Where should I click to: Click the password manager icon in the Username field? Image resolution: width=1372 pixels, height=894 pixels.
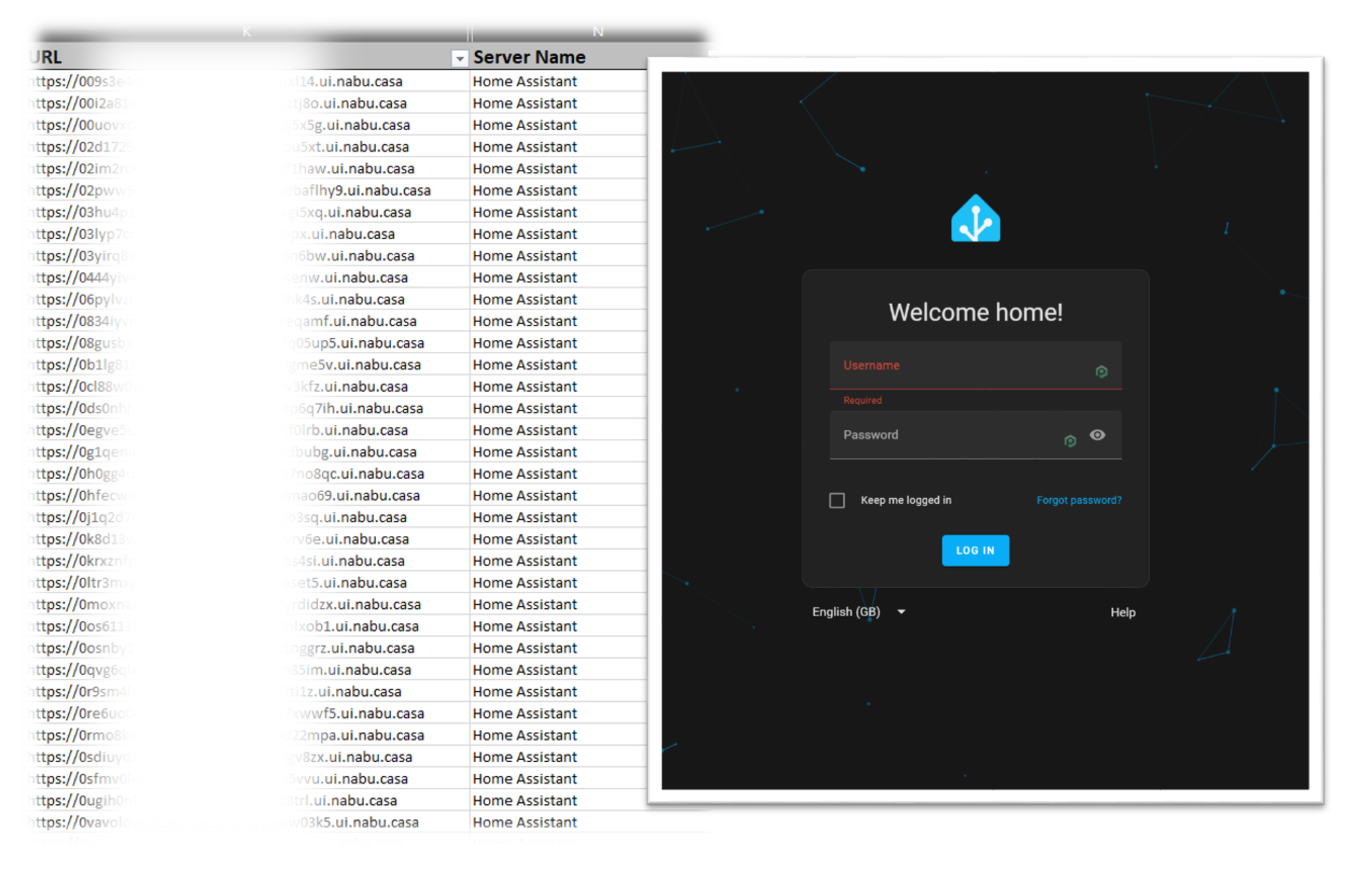pyautogui.click(x=1101, y=370)
